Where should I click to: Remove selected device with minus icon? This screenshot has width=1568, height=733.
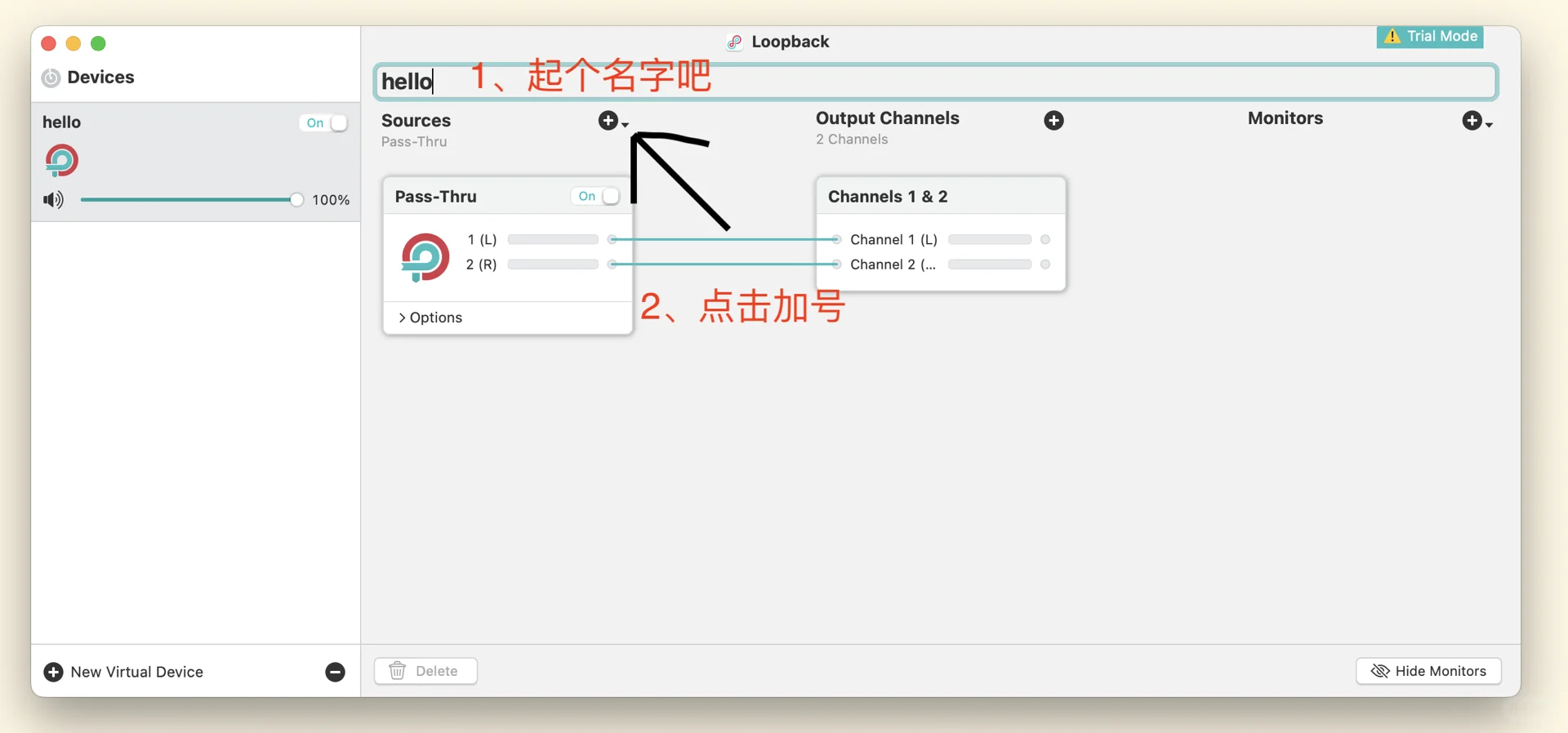click(x=335, y=672)
